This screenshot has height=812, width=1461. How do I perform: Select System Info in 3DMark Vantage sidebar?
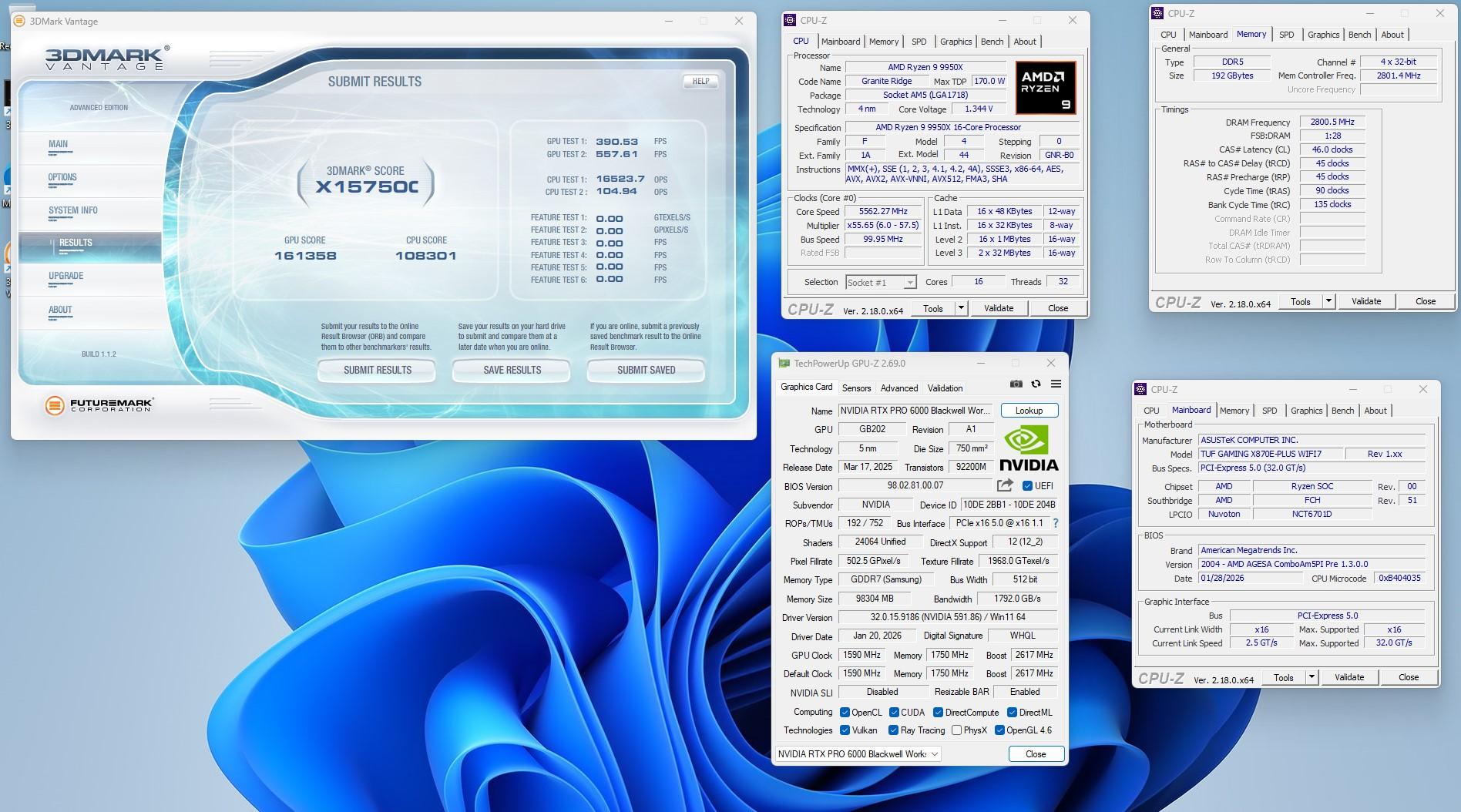(x=73, y=210)
